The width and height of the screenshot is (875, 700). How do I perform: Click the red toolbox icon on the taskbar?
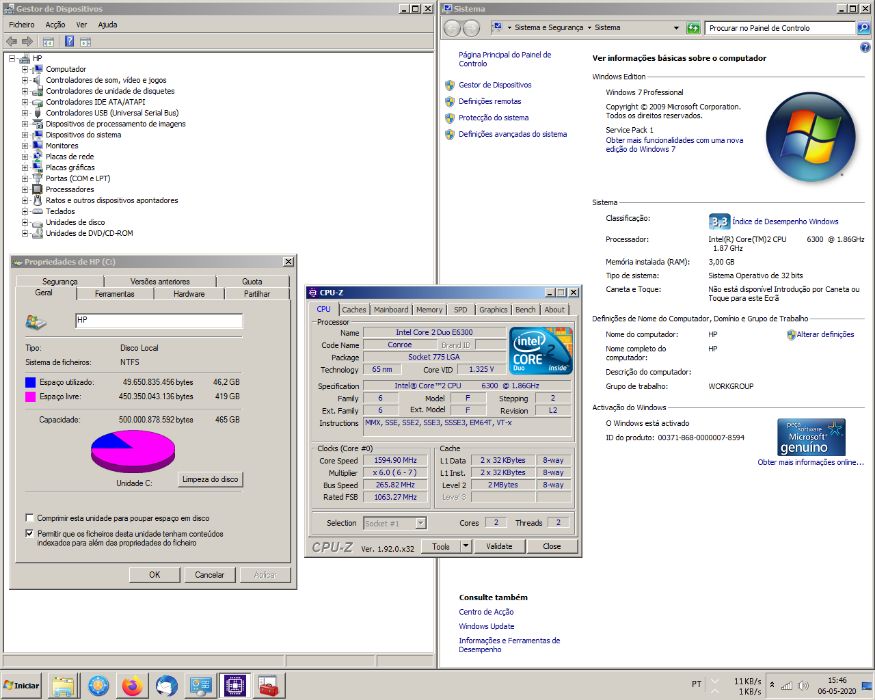coord(269,686)
